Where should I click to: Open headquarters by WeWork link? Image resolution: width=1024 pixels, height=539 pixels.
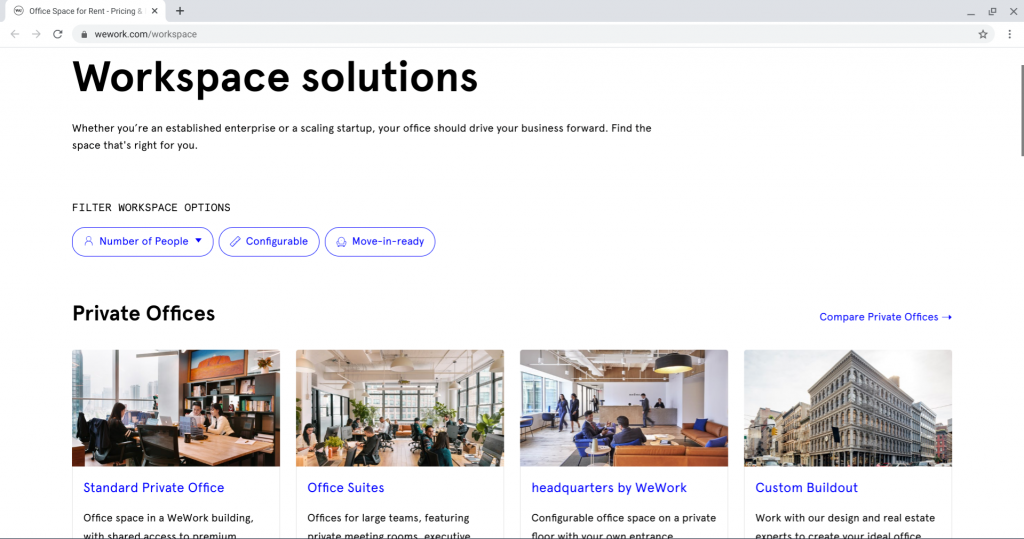coord(609,488)
